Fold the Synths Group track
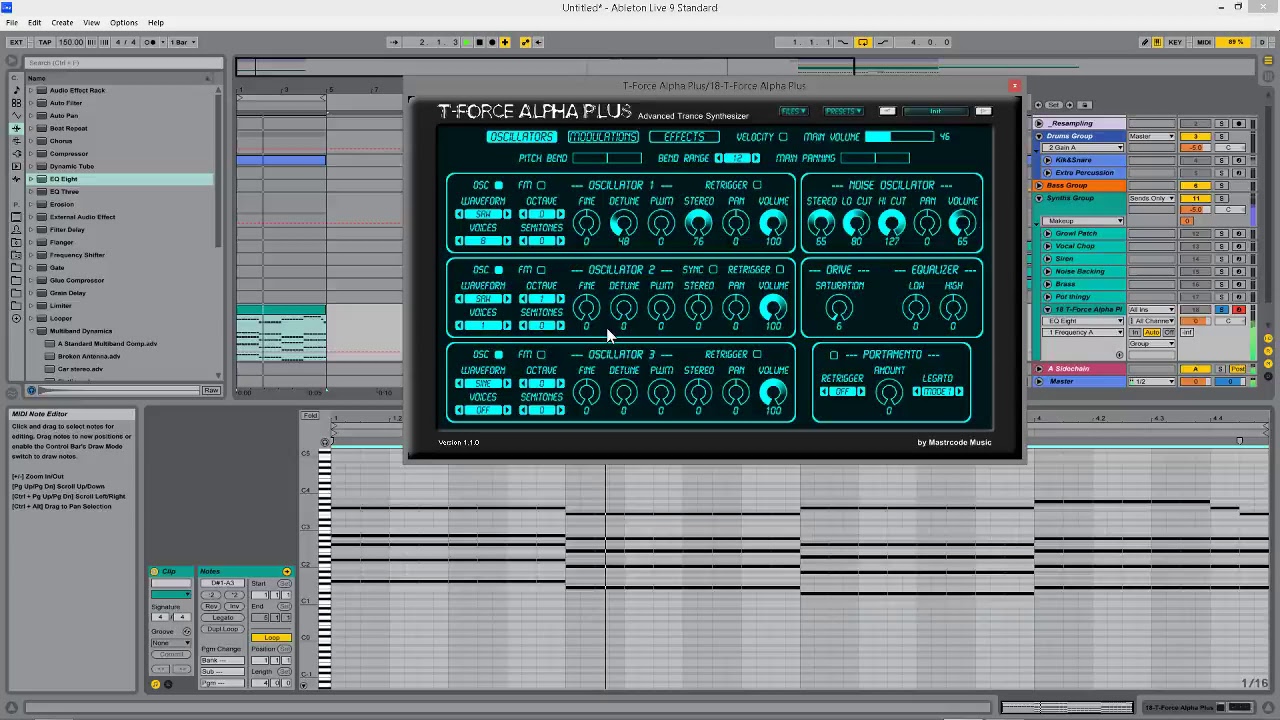 pyautogui.click(x=1039, y=198)
